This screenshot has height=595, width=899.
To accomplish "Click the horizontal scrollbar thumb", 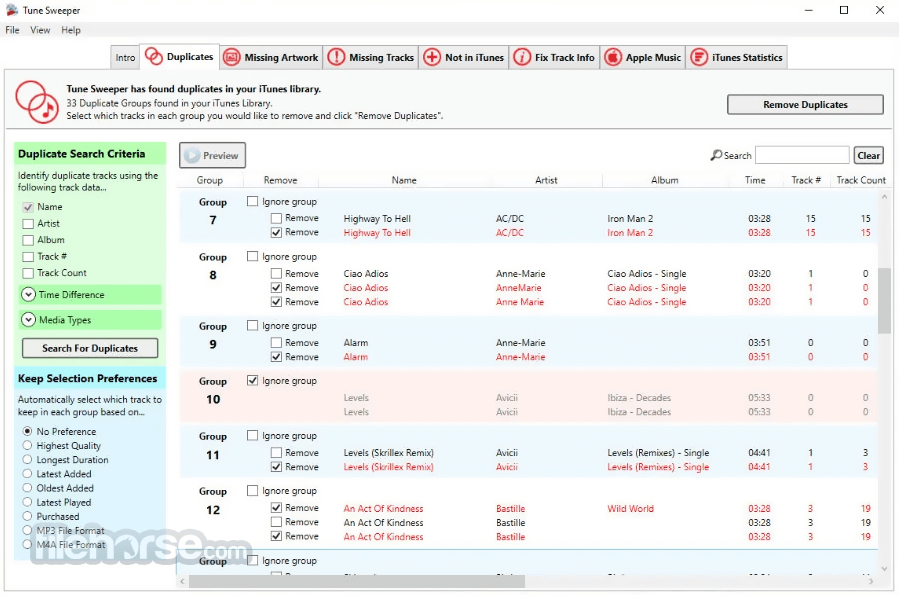I will pos(357,581).
